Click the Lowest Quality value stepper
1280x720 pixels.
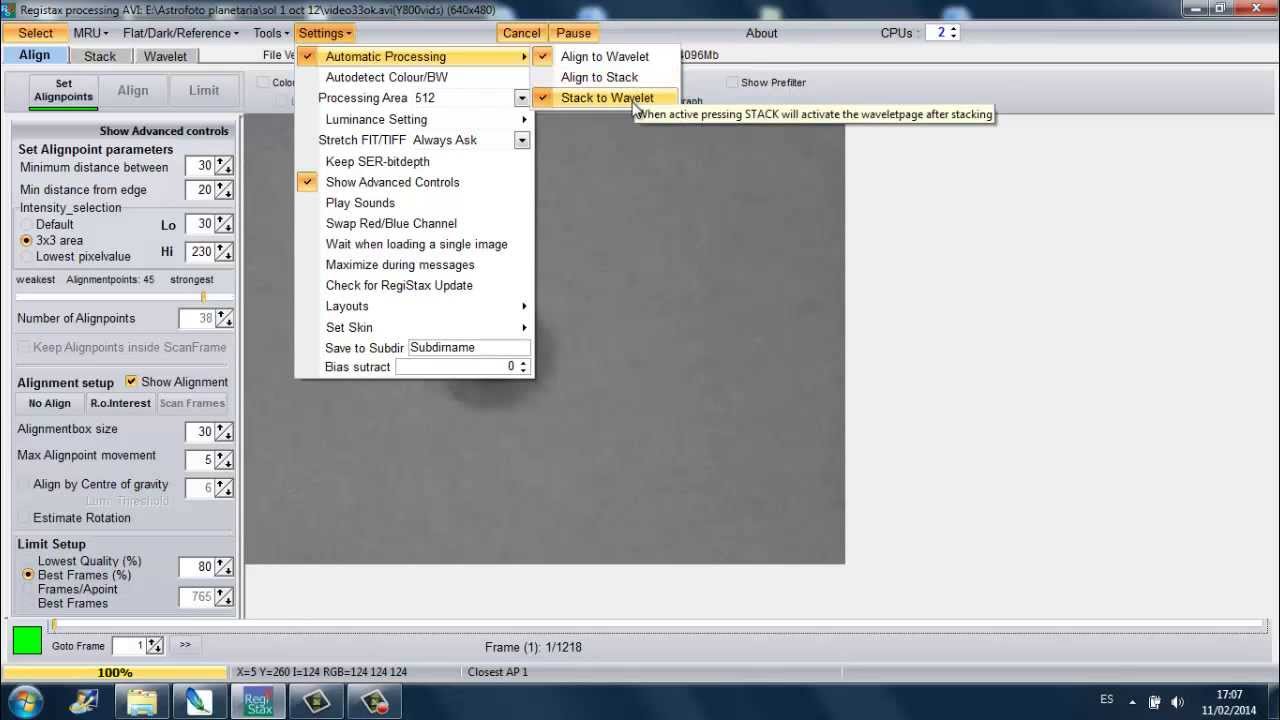(x=224, y=567)
